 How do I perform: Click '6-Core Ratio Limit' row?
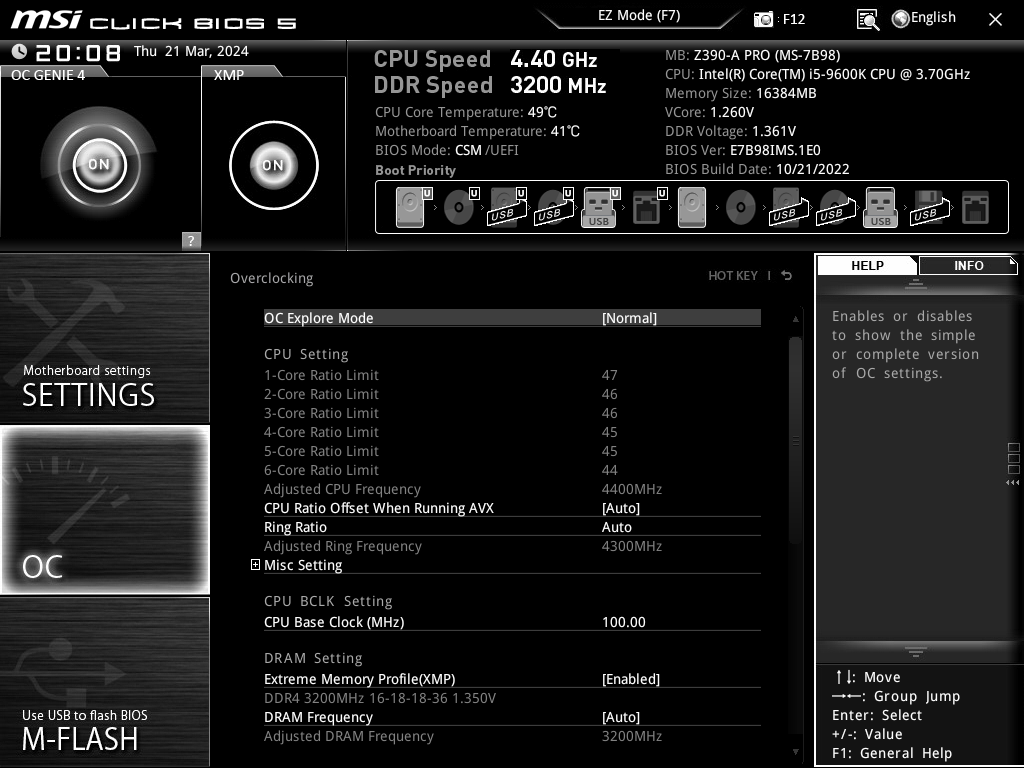point(512,470)
